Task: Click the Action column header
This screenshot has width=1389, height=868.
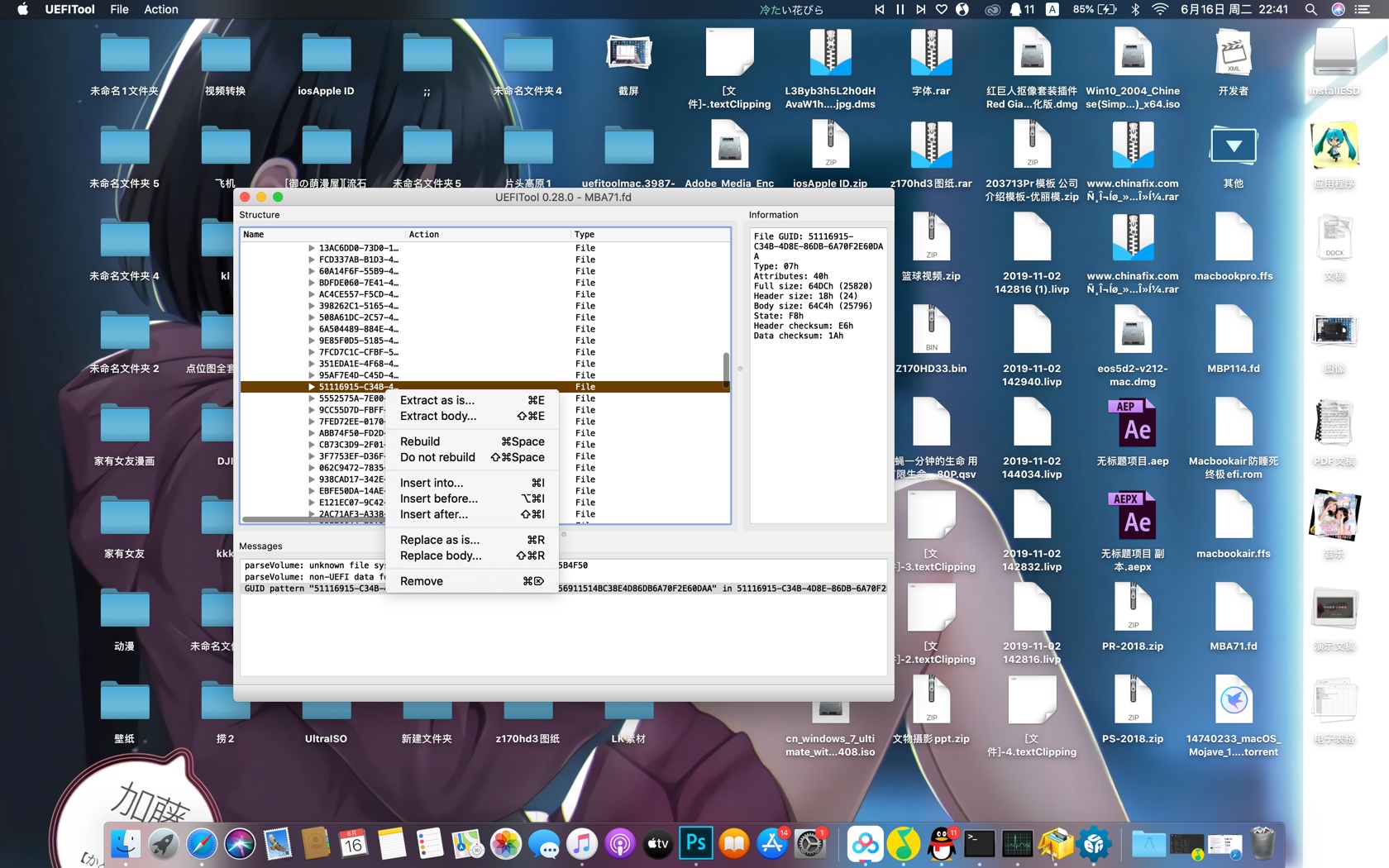Action: (488, 235)
